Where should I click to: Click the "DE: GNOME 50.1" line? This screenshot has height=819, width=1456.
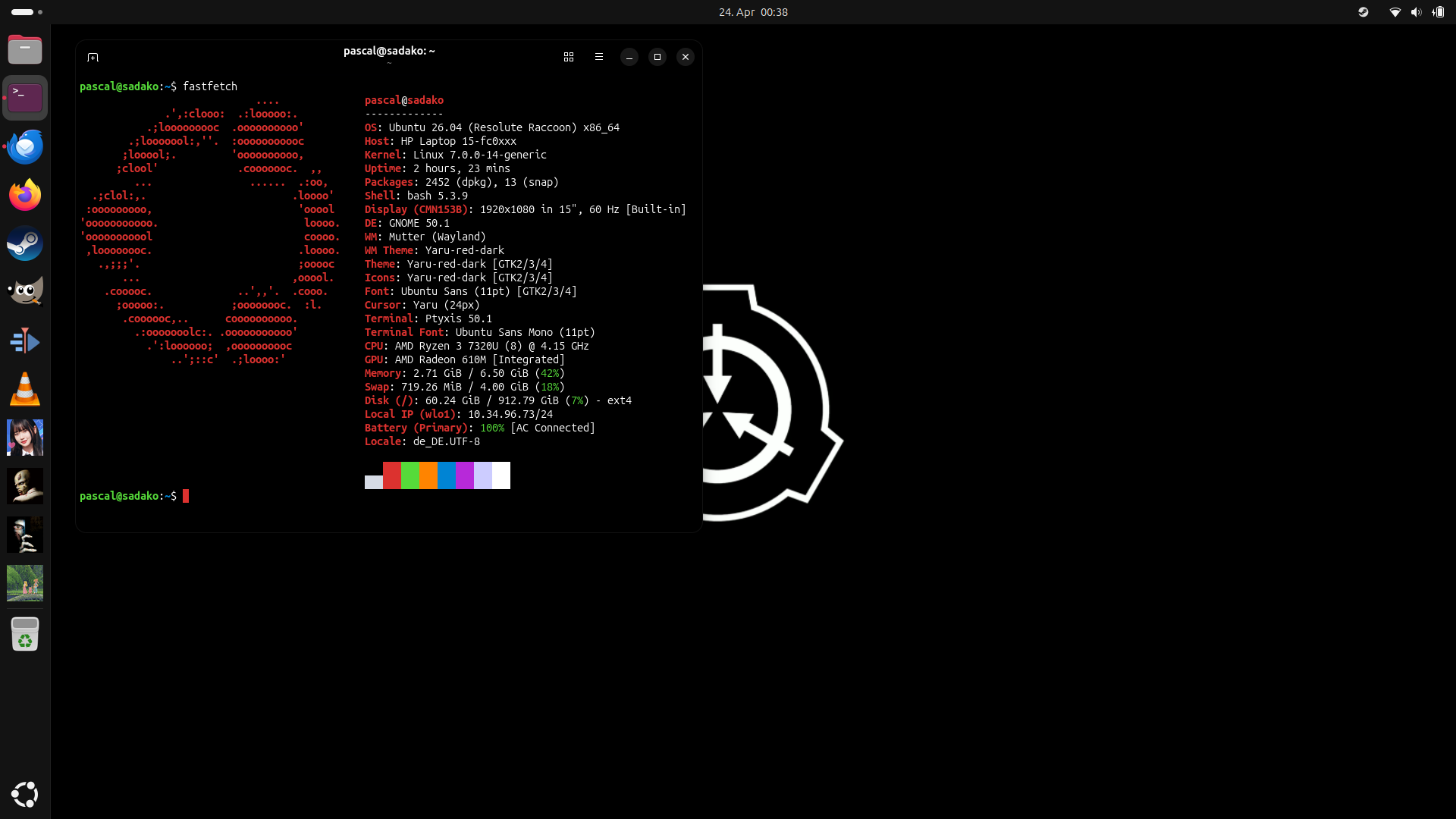(407, 223)
